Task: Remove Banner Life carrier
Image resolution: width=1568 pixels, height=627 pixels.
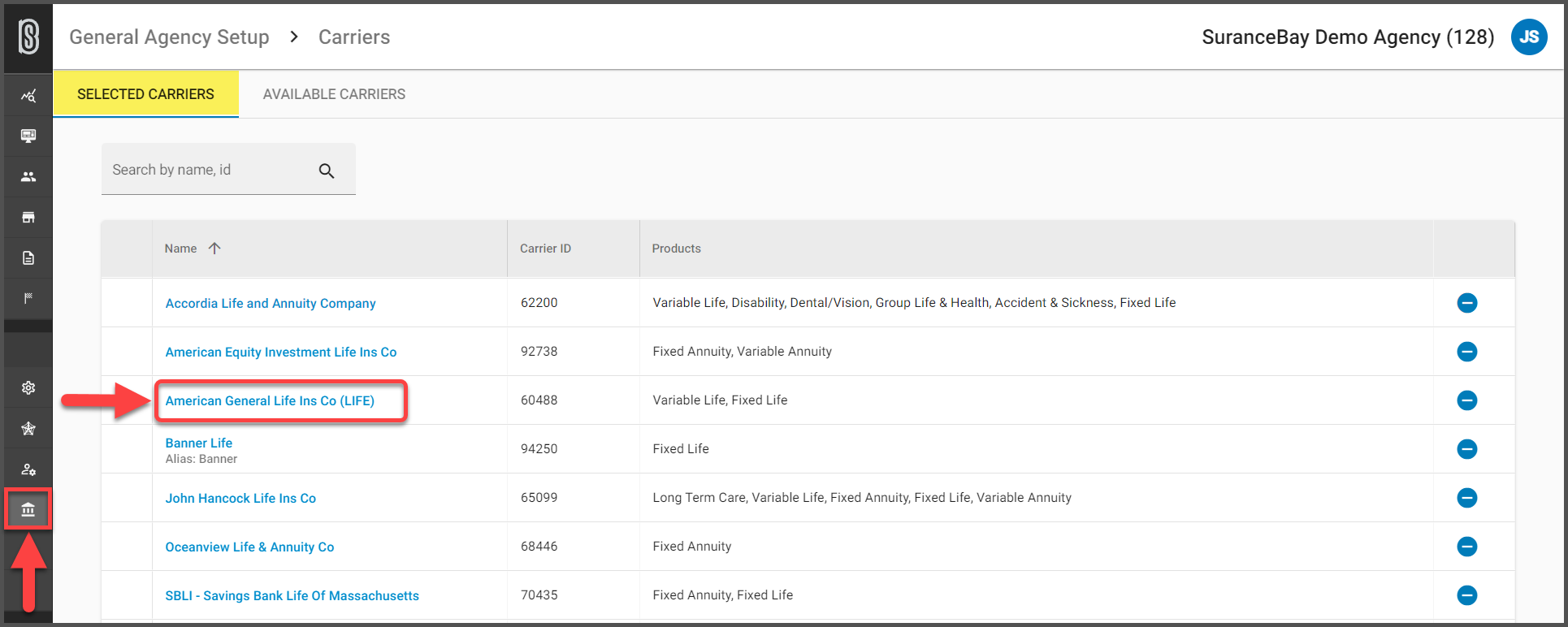Action: click(x=1467, y=449)
